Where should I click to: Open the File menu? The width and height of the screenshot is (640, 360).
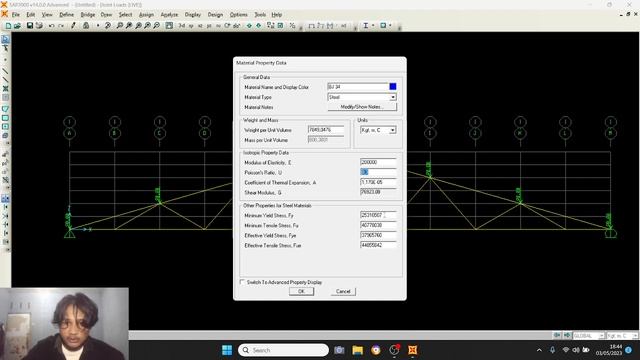click(x=16, y=14)
